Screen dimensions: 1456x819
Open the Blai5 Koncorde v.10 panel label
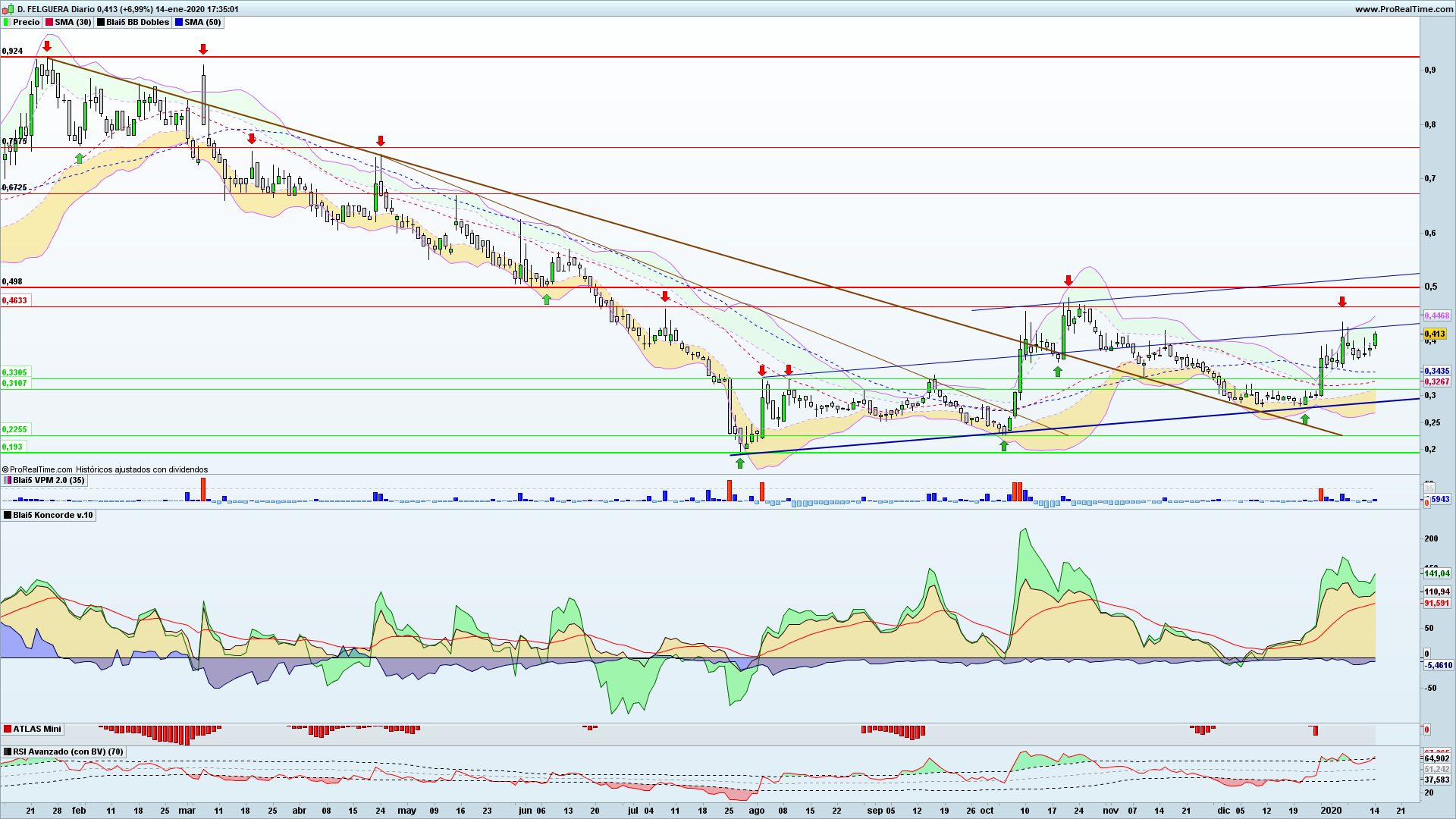pos(52,515)
